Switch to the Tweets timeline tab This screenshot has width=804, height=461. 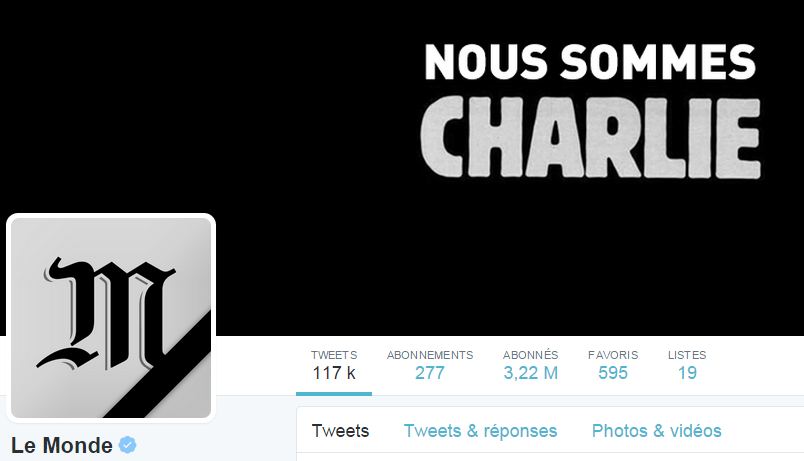point(340,431)
